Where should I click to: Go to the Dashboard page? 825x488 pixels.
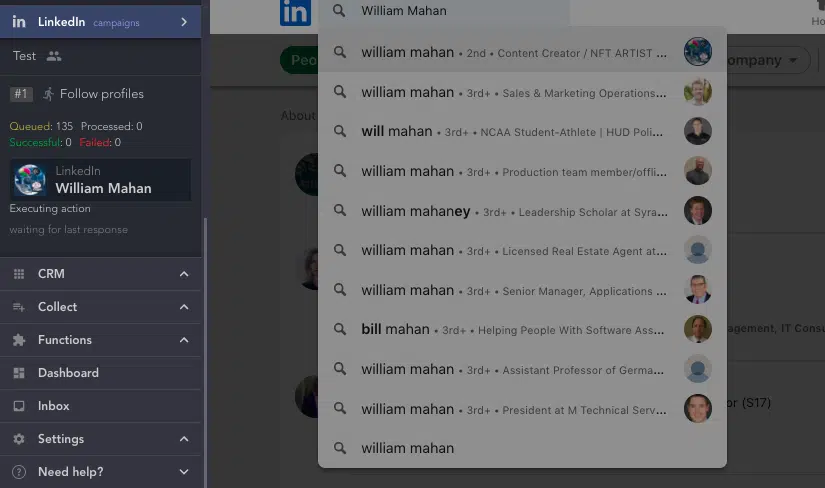point(68,373)
